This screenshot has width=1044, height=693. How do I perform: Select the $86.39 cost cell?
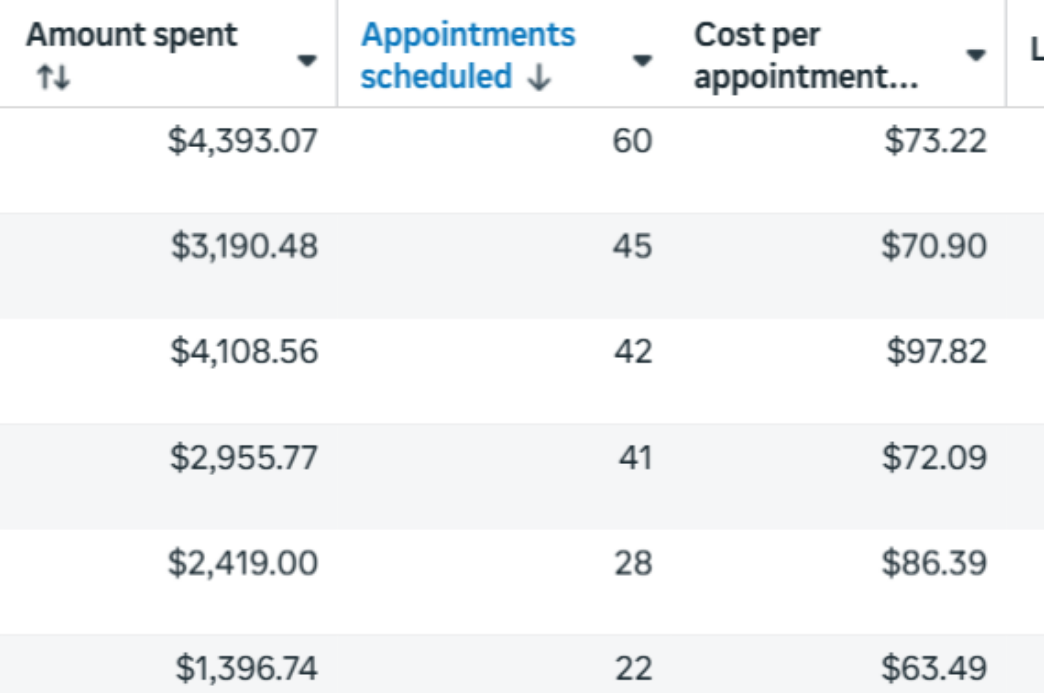tap(933, 563)
